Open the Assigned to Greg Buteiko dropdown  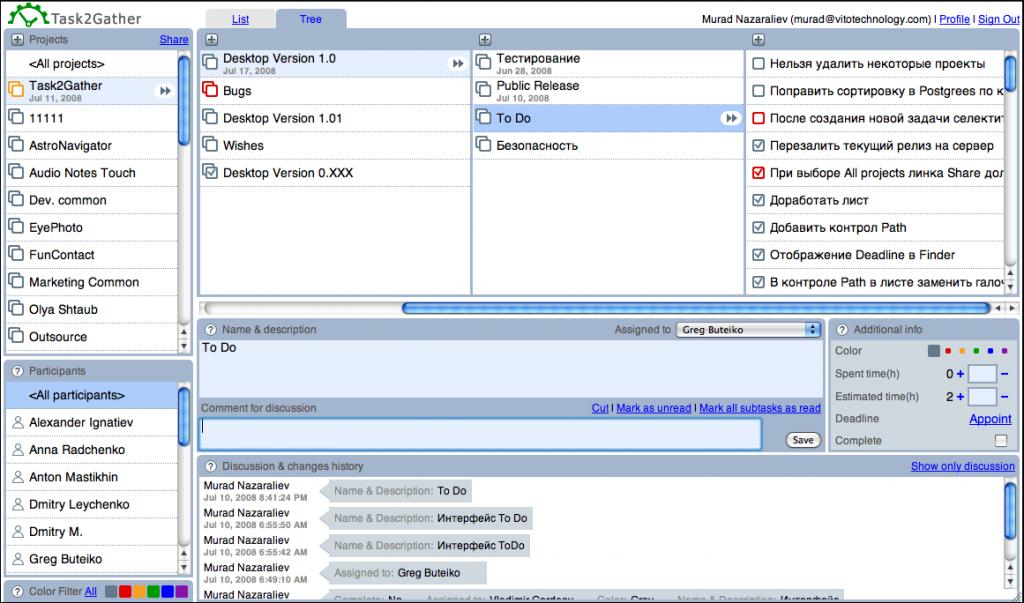(x=748, y=330)
